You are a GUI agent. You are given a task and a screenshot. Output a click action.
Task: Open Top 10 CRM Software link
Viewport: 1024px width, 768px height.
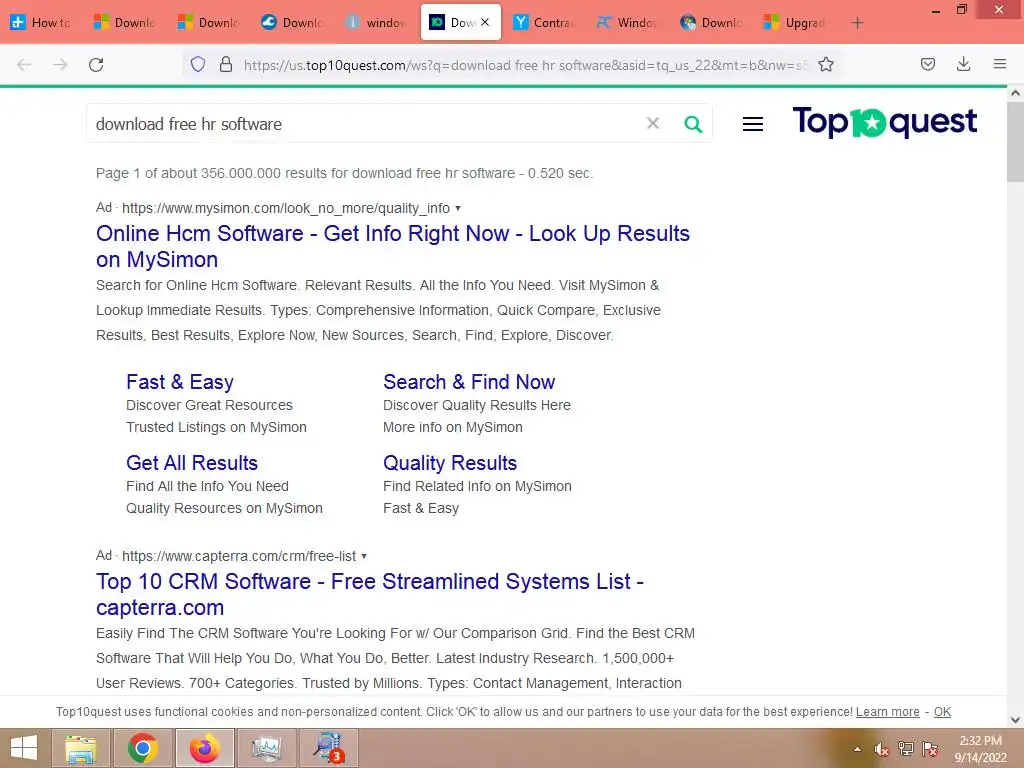coord(370,594)
